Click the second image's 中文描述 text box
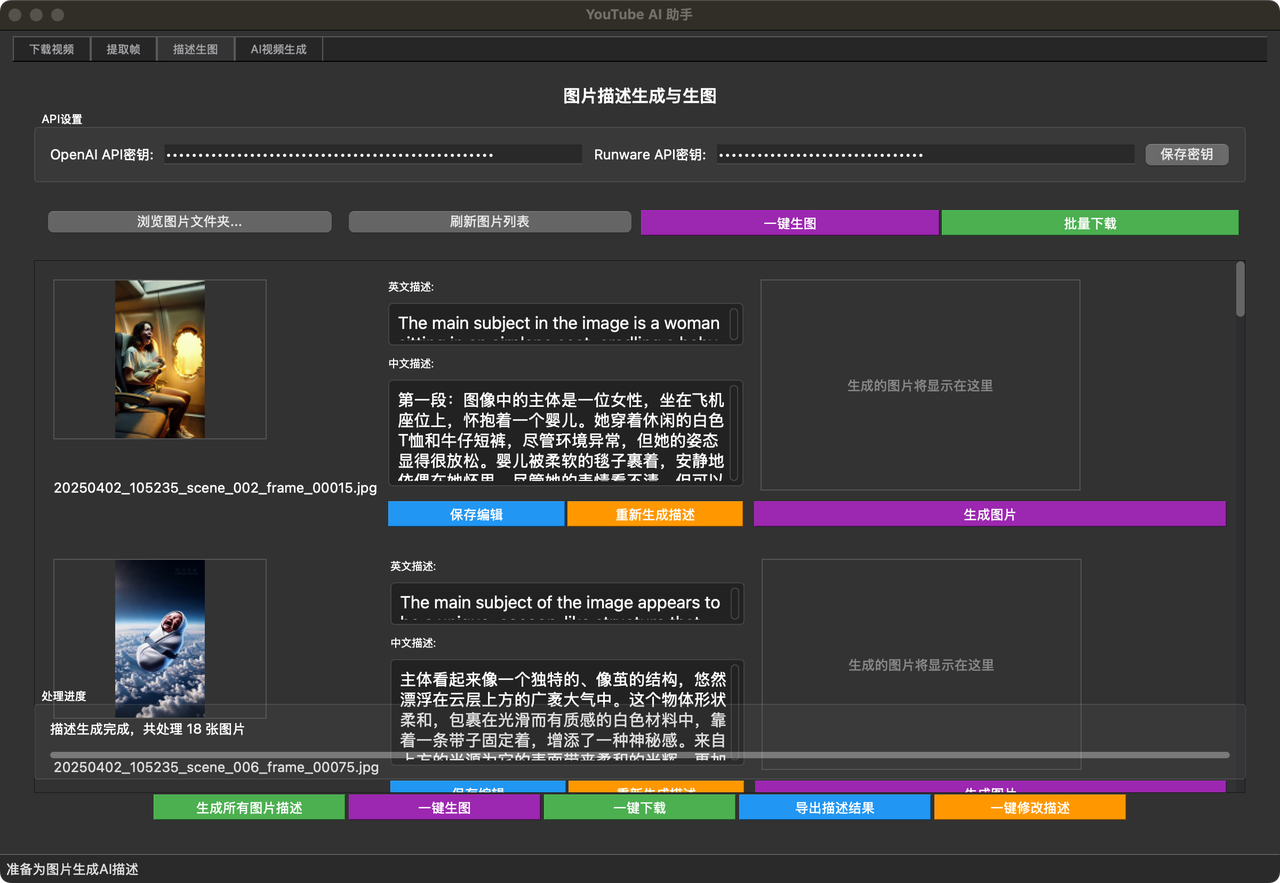The height and width of the screenshot is (883, 1280). click(x=567, y=712)
